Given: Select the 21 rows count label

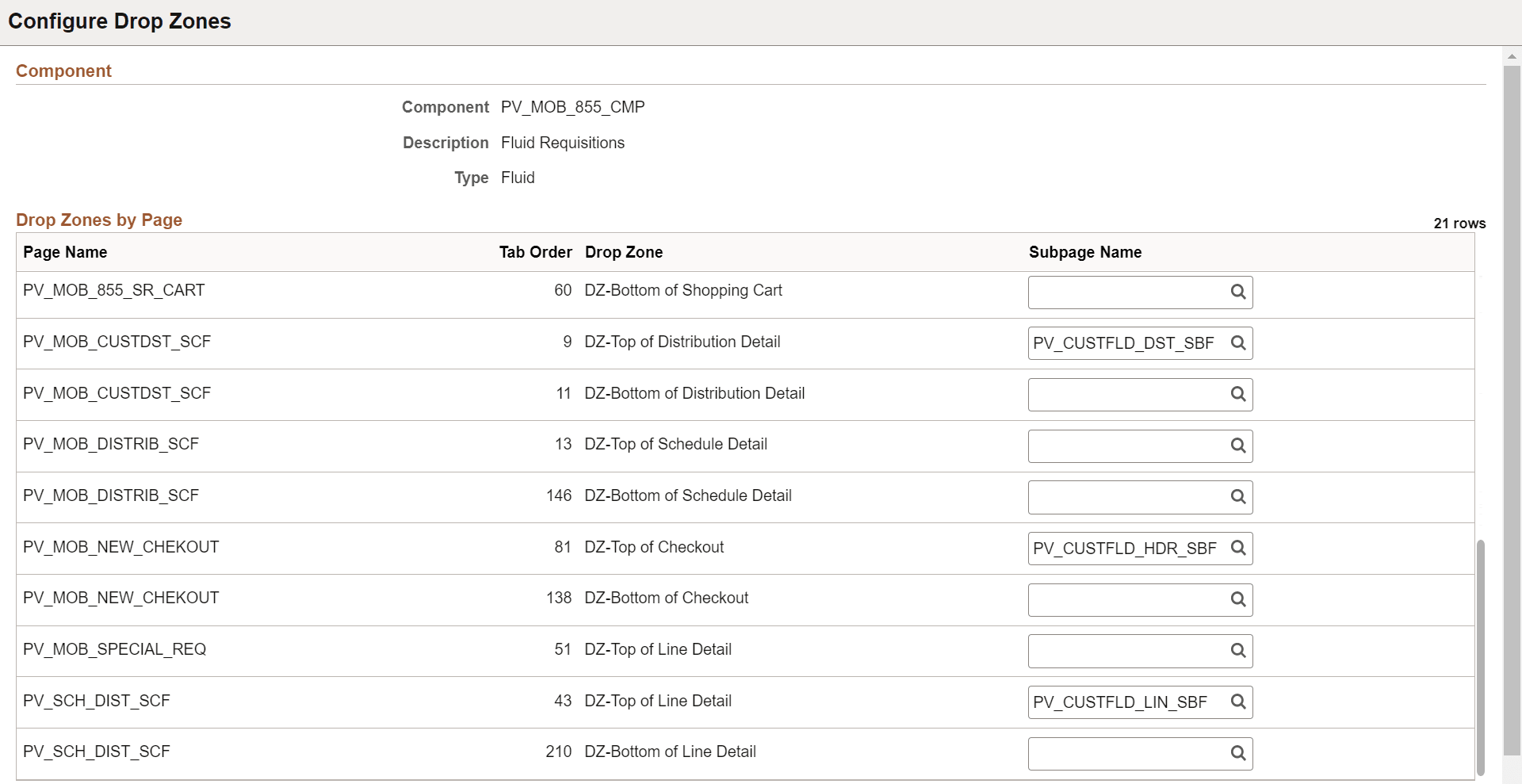Looking at the screenshot, I should click(1459, 223).
